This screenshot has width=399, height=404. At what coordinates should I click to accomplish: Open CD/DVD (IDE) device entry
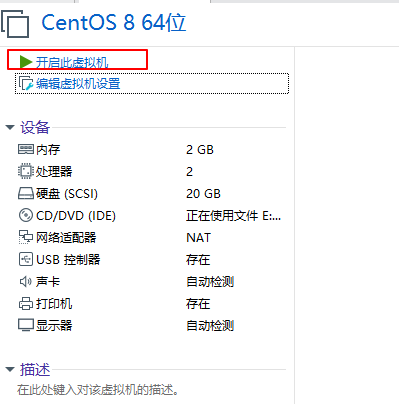tap(150, 215)
